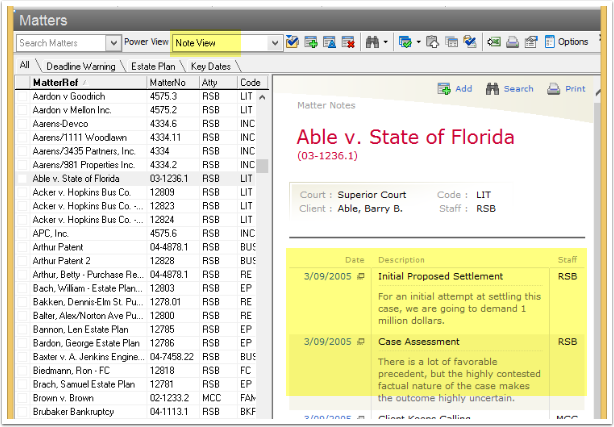The height and width of the screenshot is (427, 614).
Task: Sort by the Atty column header
Action: (218, 83)
